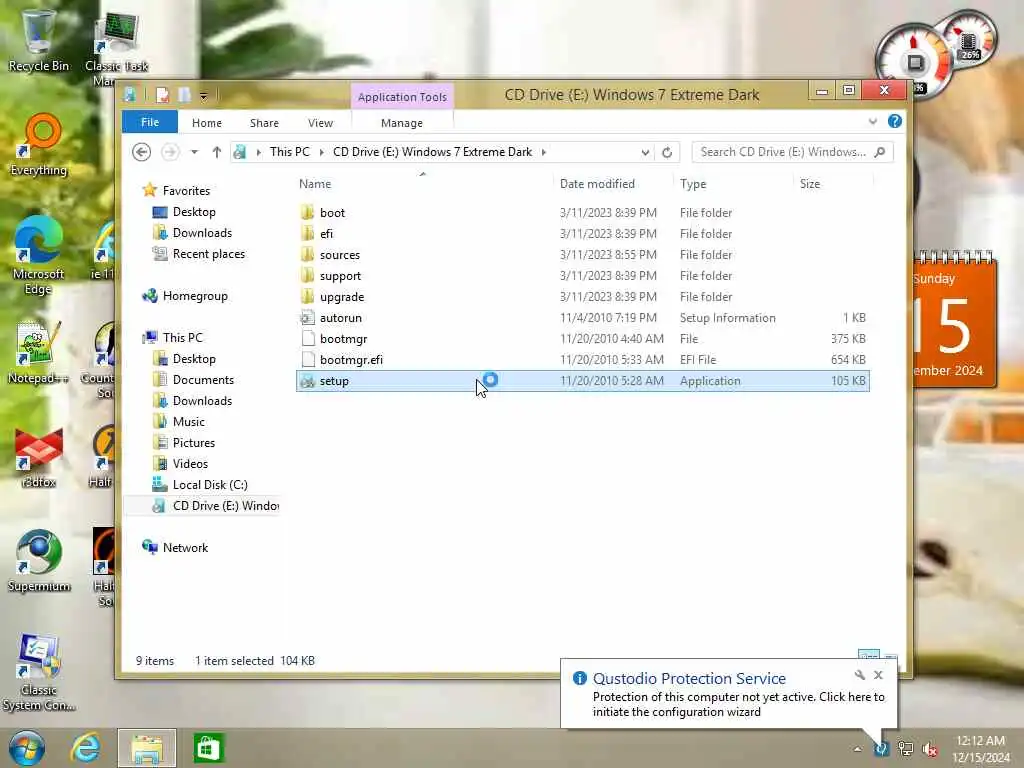The width and height of the screenshot is (1024, 768).
Task: Open the Share ribbon tab
Action: 264,123
